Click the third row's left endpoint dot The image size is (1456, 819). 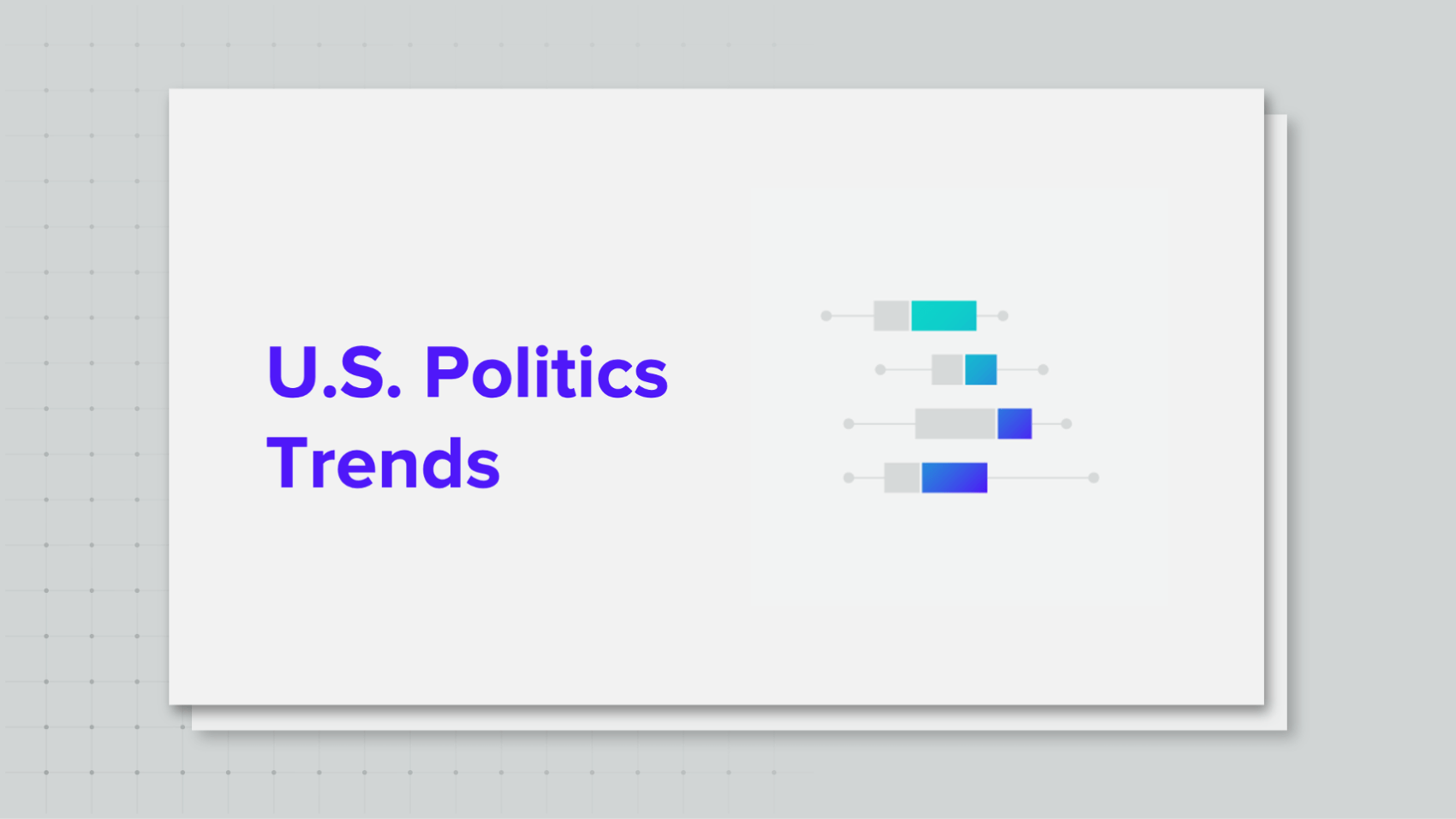click(x=849, y=424)
